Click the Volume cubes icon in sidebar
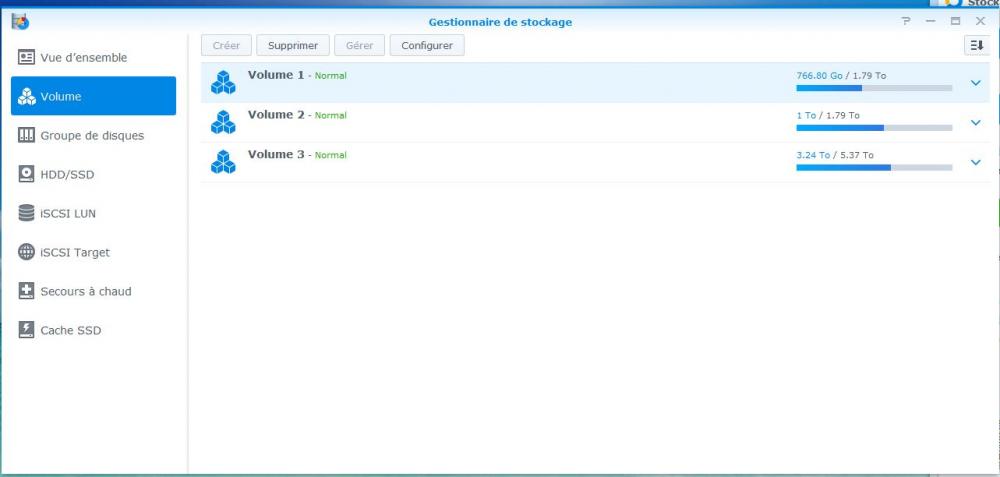 [x=26, y=96]
